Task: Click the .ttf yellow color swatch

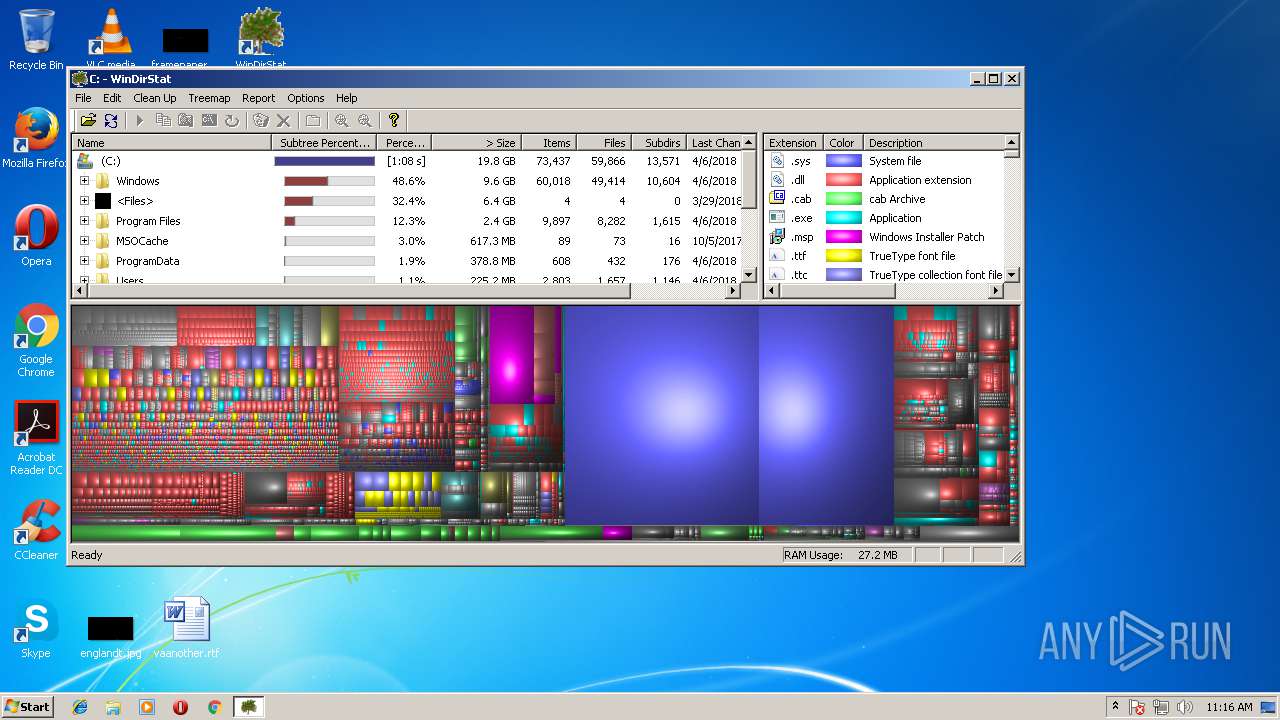Action: 843,256
